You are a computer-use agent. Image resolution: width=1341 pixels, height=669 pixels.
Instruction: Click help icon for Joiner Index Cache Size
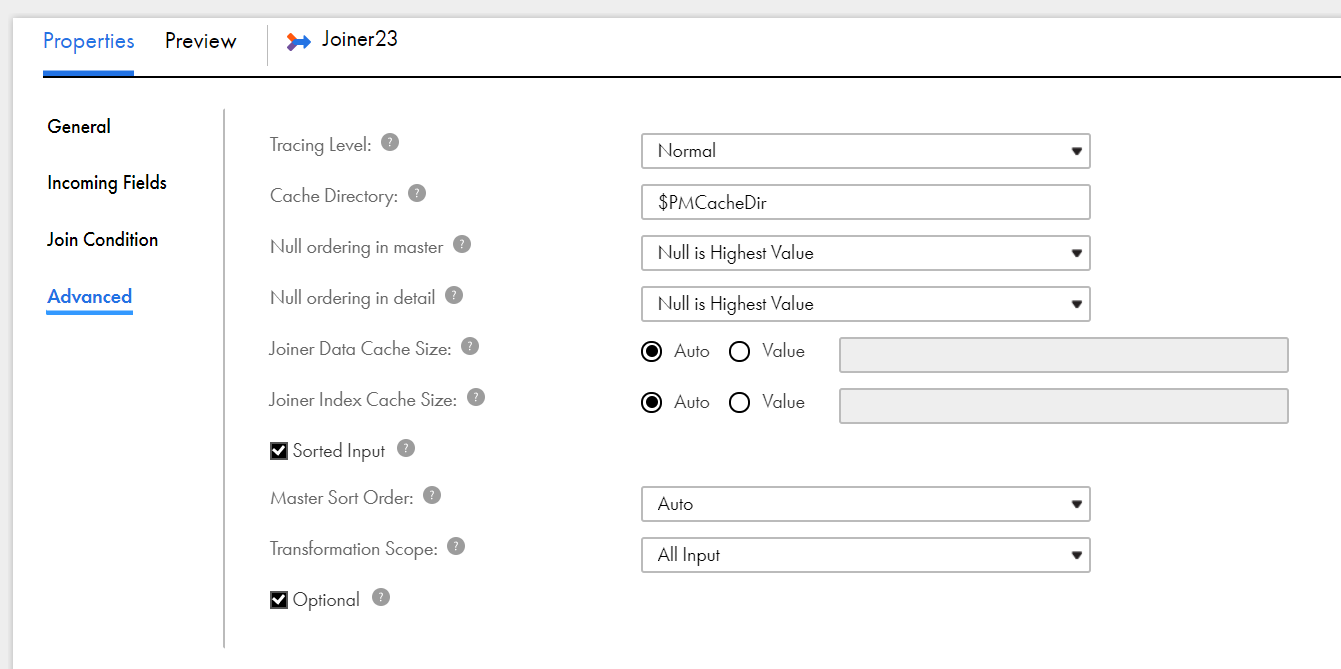(x=476, y=398)
